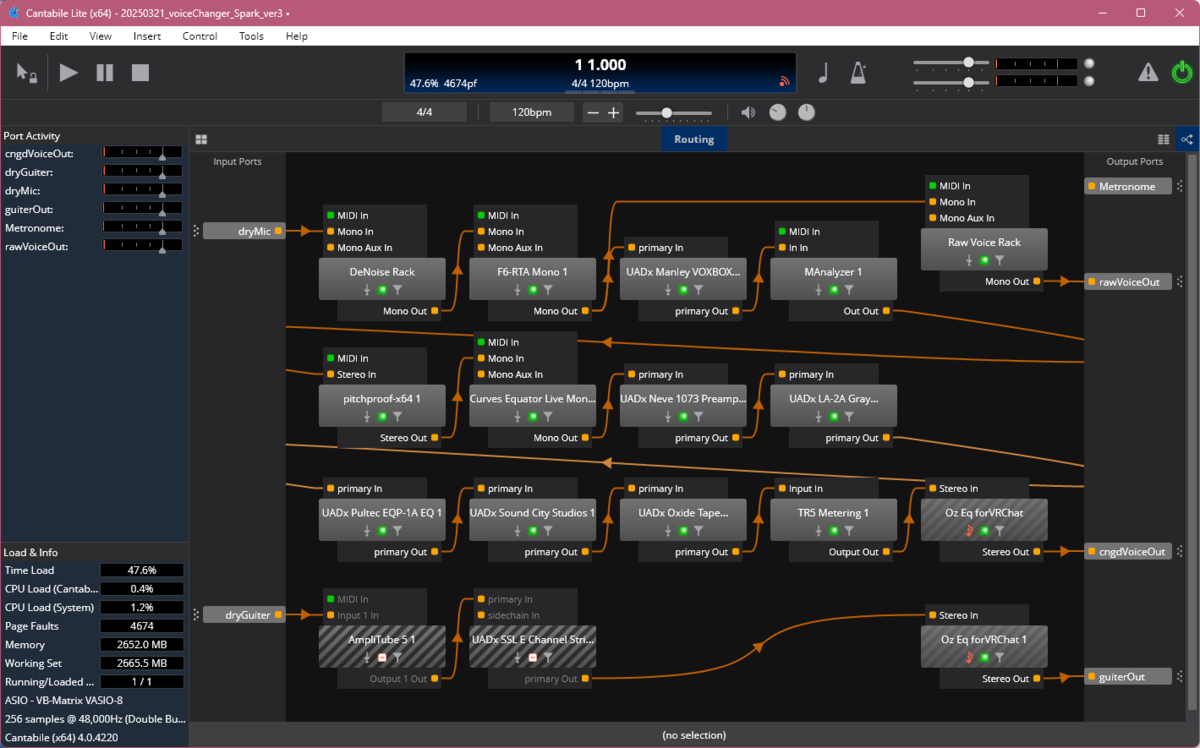Toggle the green LED on pitchproof-x64 1
Viewport: 1200px width, 748px height.
click(382, 417)
